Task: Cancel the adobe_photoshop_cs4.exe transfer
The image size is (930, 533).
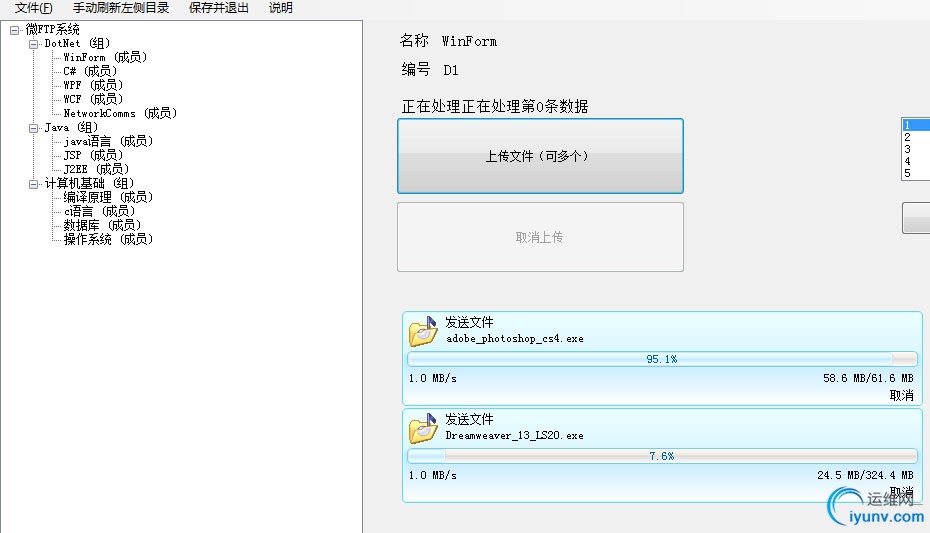Action: coord(902,395)
